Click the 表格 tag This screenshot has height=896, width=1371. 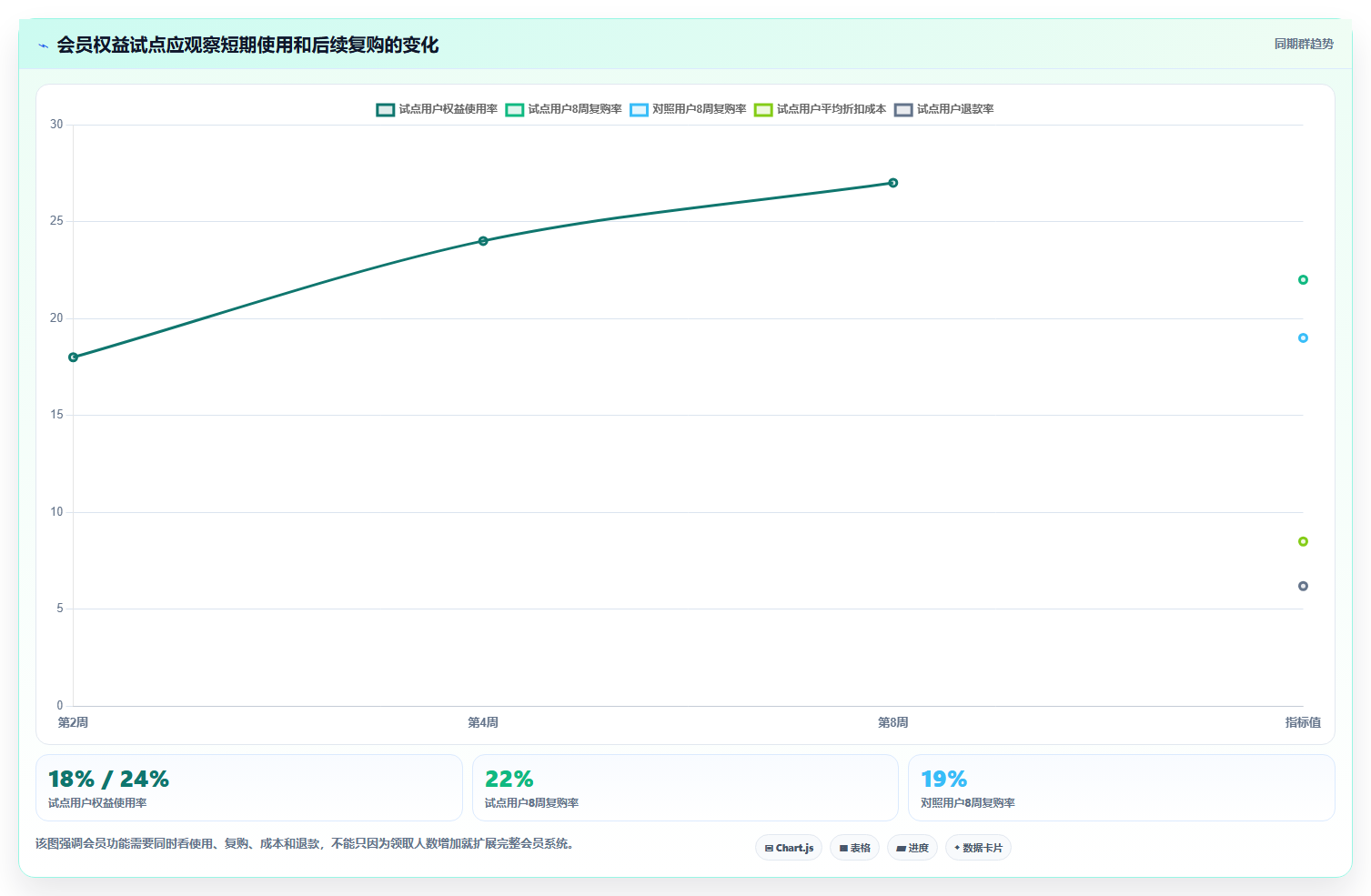tap(854, 848)
